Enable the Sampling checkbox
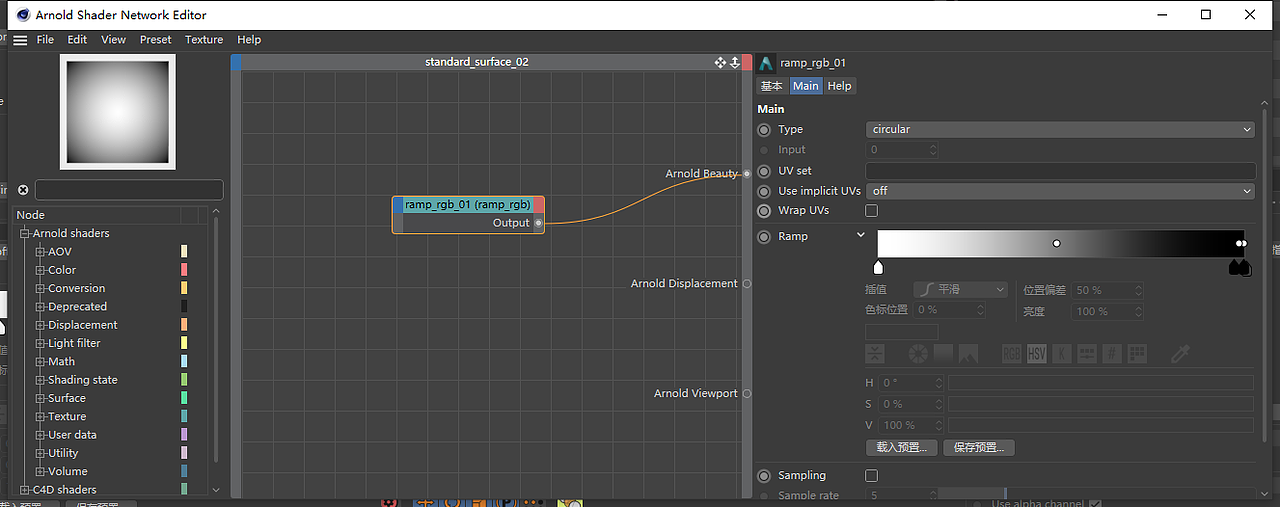 871,476
